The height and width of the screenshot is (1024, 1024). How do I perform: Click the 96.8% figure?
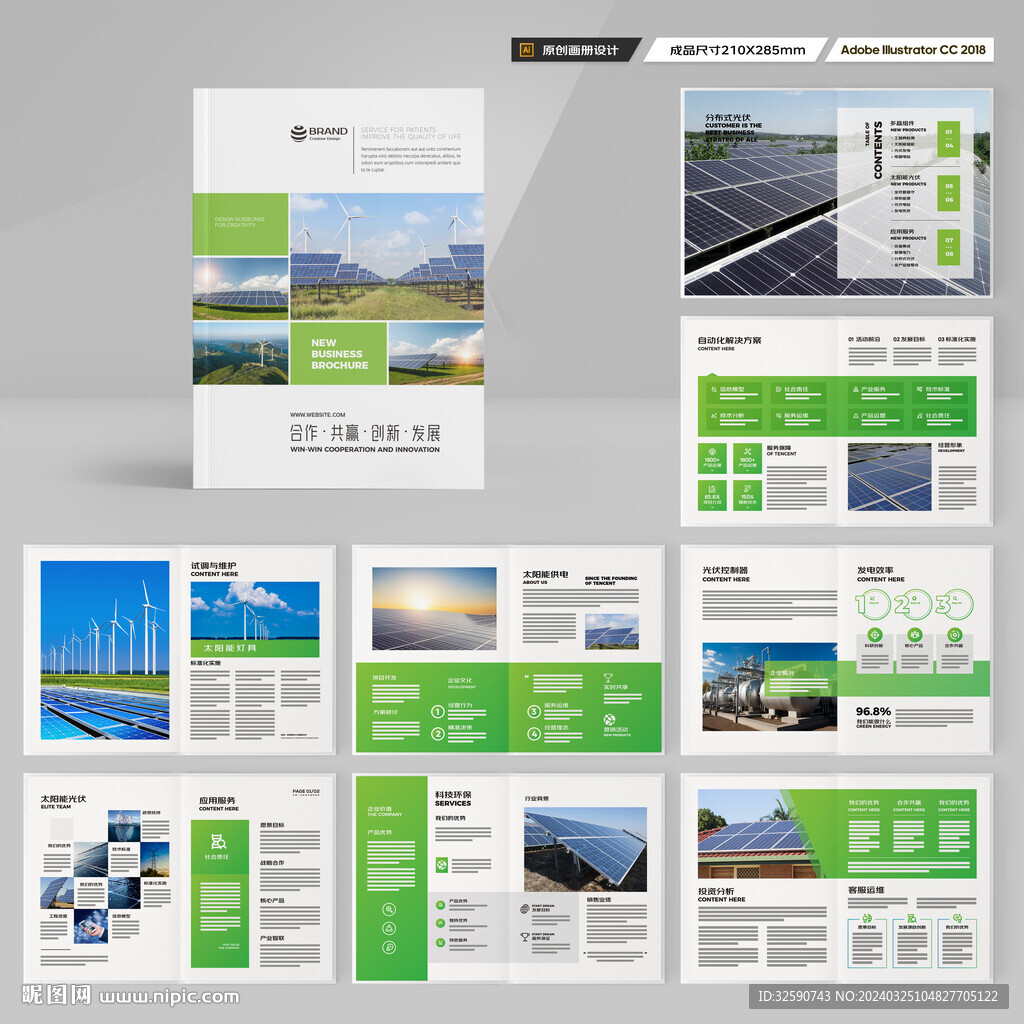pos(873,711)
